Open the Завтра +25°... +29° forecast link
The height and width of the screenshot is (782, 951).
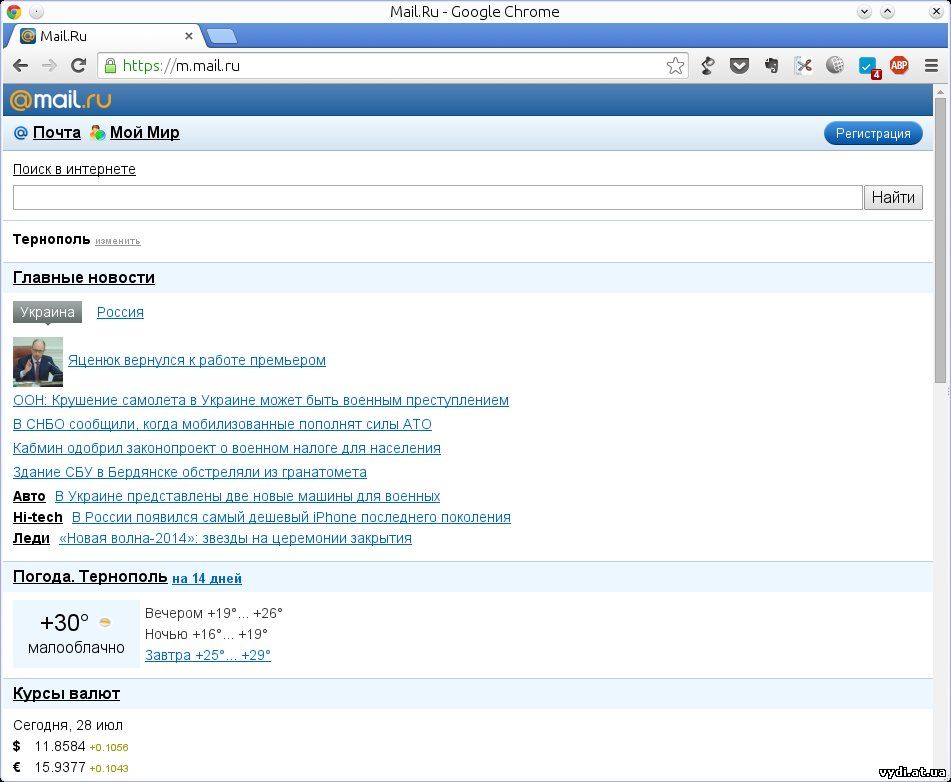[x=208, y=655]
